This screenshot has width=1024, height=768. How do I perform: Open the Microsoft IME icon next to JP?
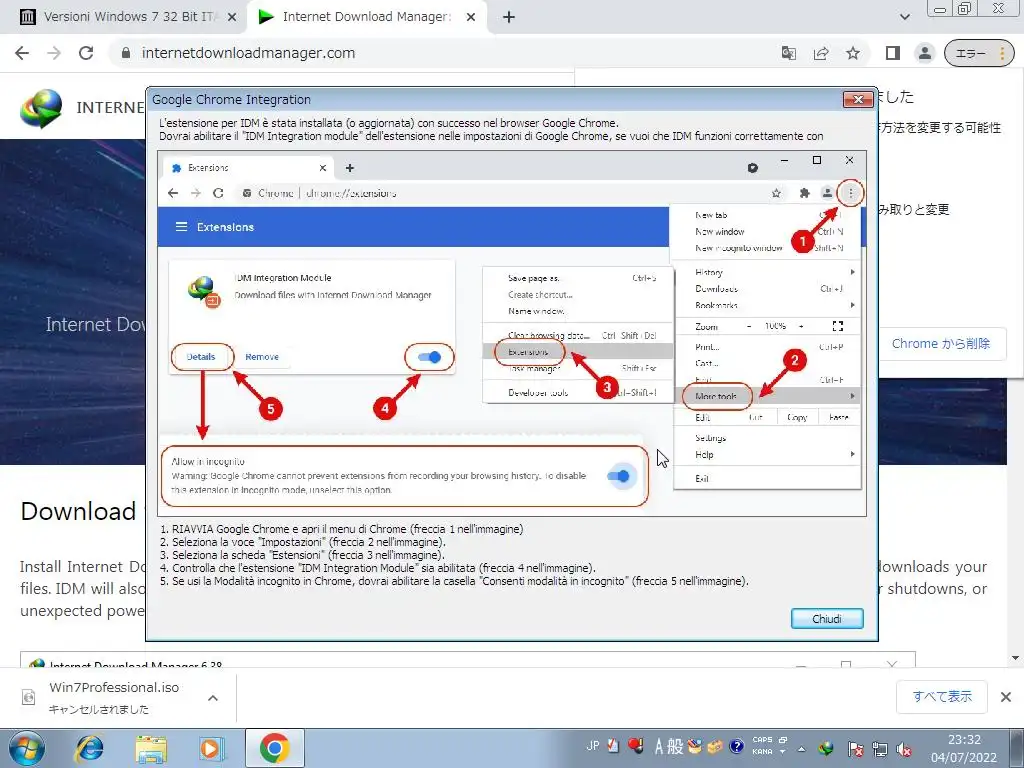tap(613, 746)
